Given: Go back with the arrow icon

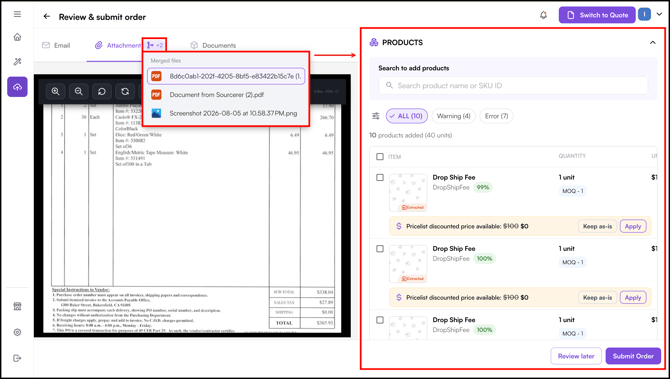Looking at the screenshot, I should pos(47,17).
